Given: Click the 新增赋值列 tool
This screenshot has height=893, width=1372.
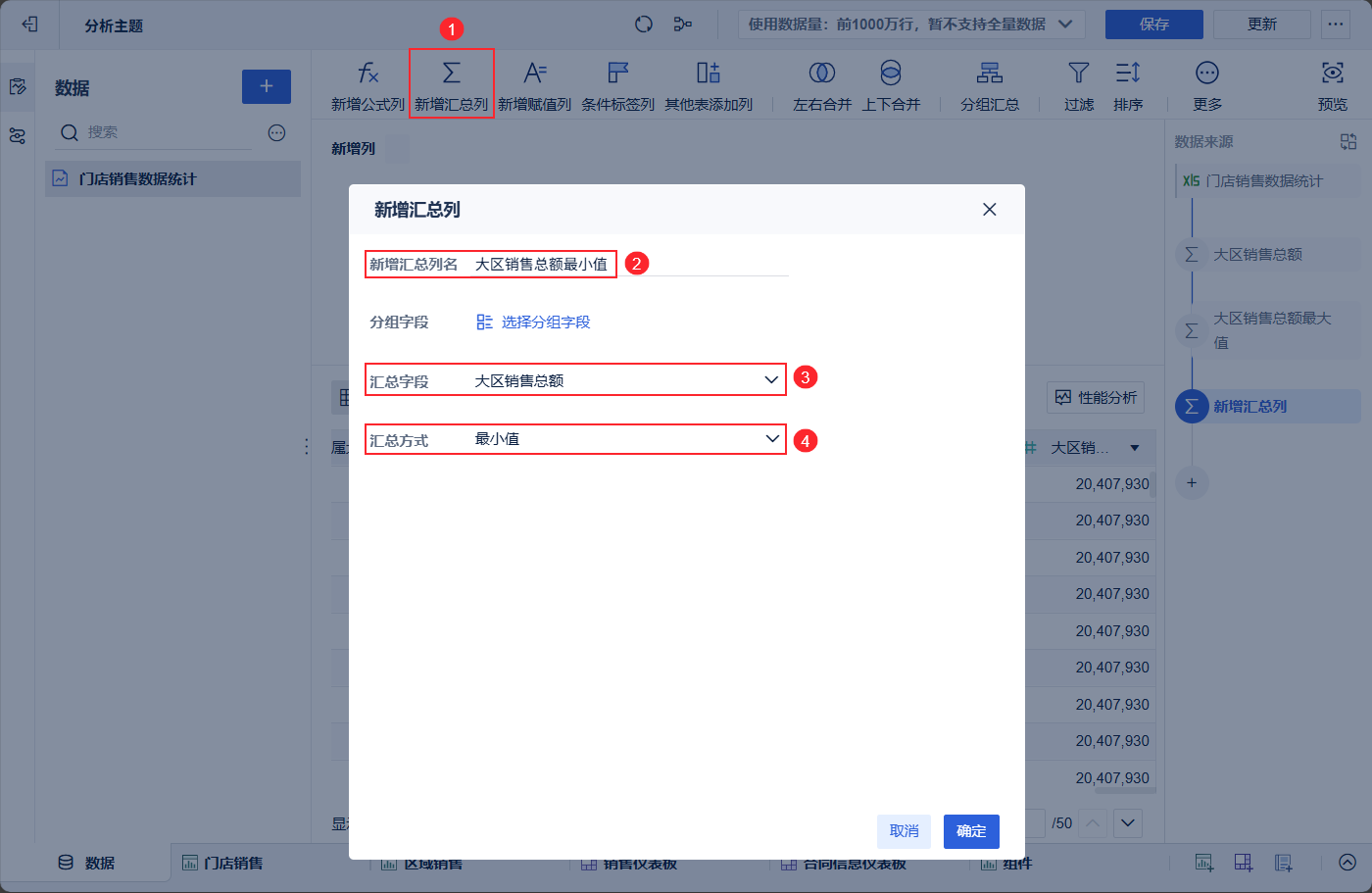Looking at the screenshot, I should click(534, 85).
